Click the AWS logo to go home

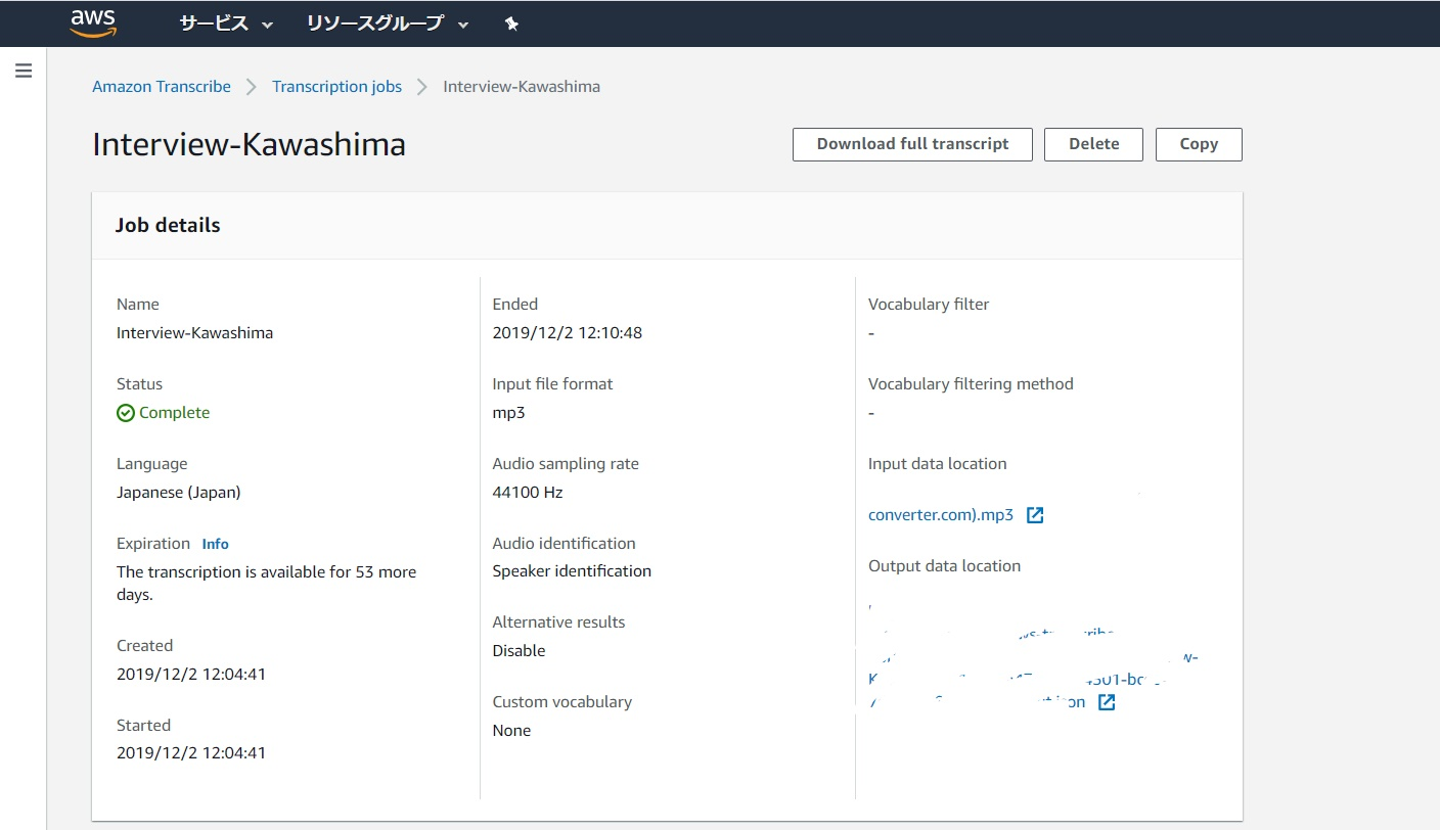(x=93, y=23)
